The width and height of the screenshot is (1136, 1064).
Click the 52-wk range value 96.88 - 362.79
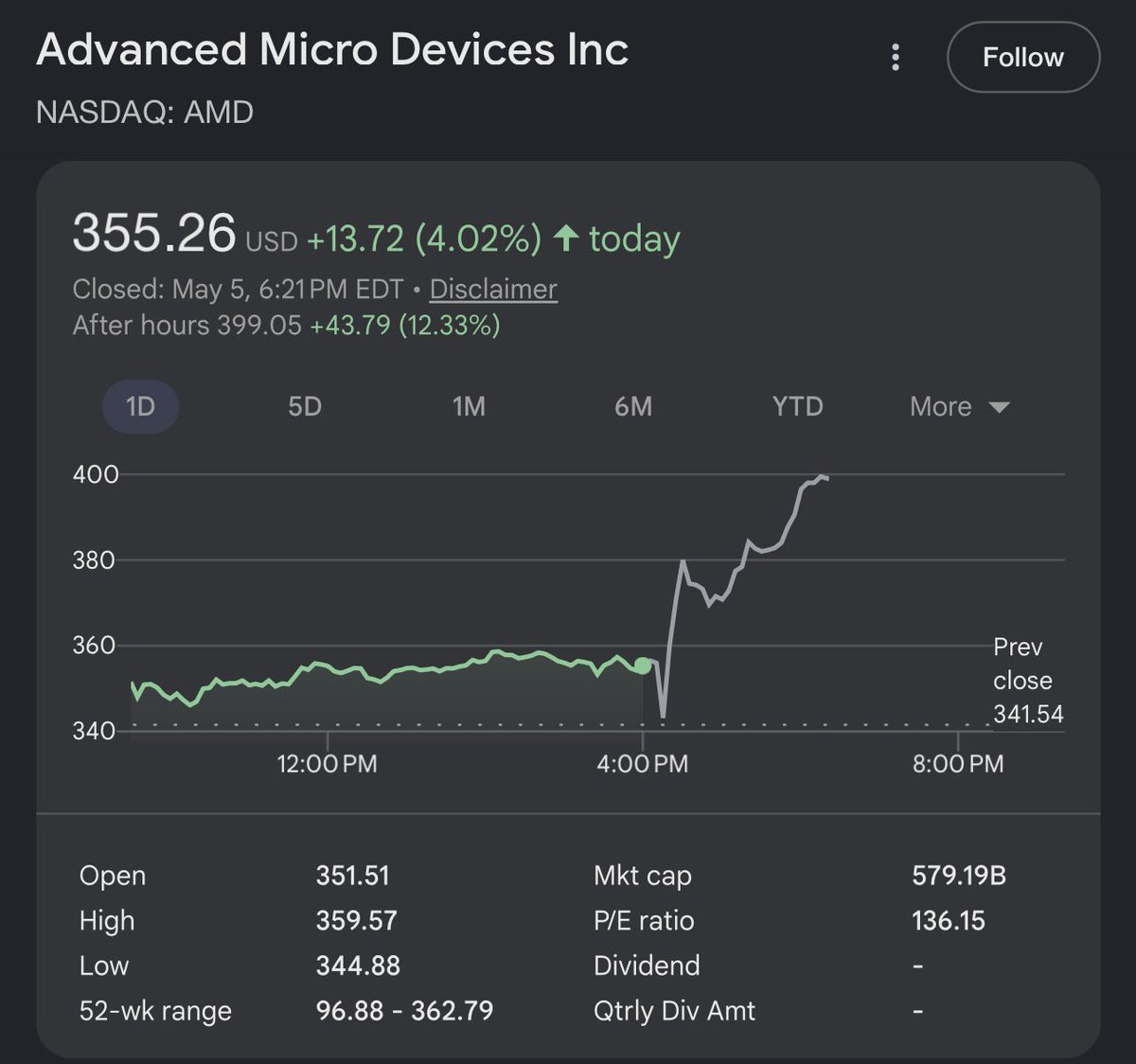pos(405,1010)
